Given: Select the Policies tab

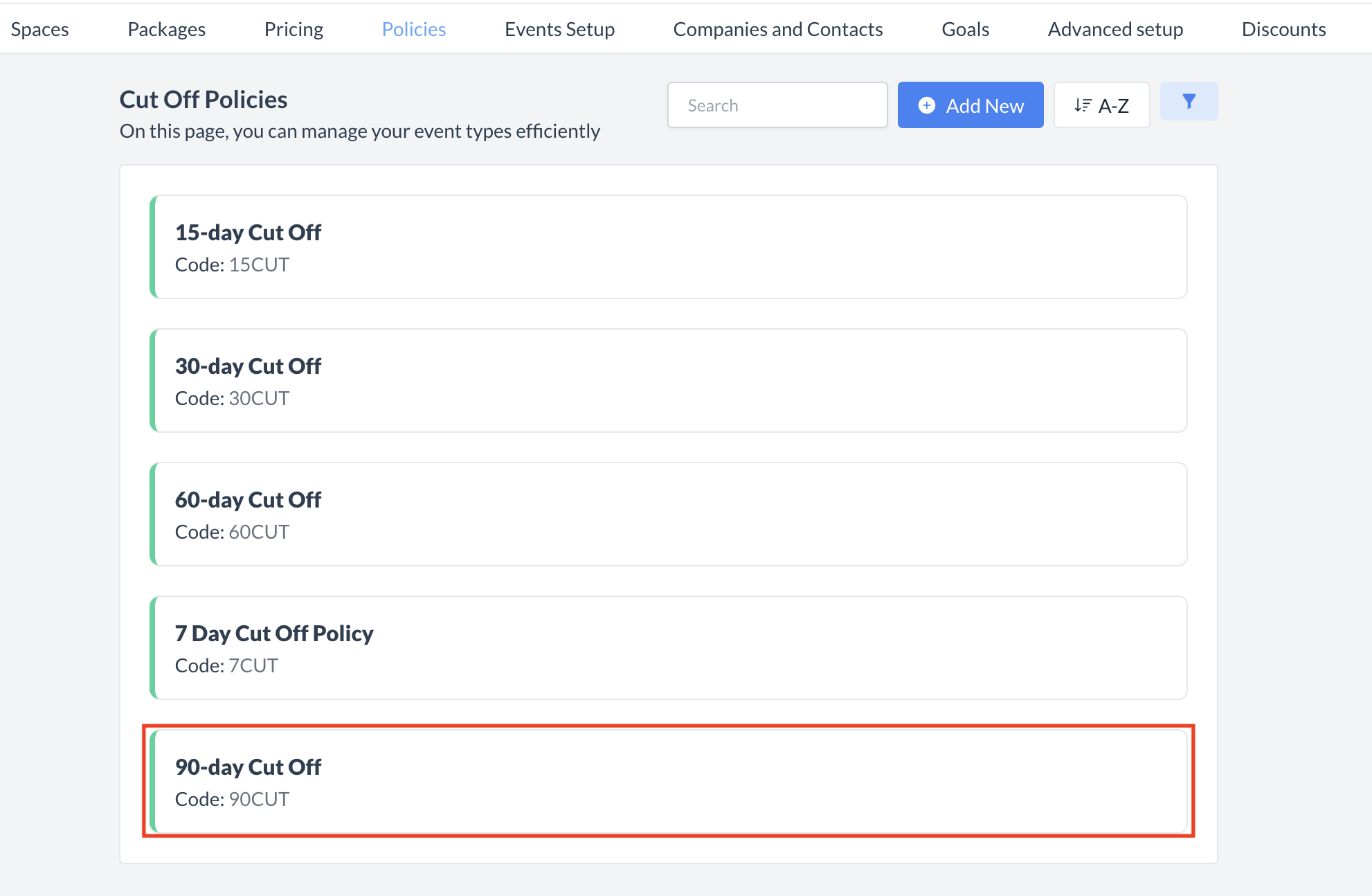Looking at the screenshot, I should tap(413, 29).
